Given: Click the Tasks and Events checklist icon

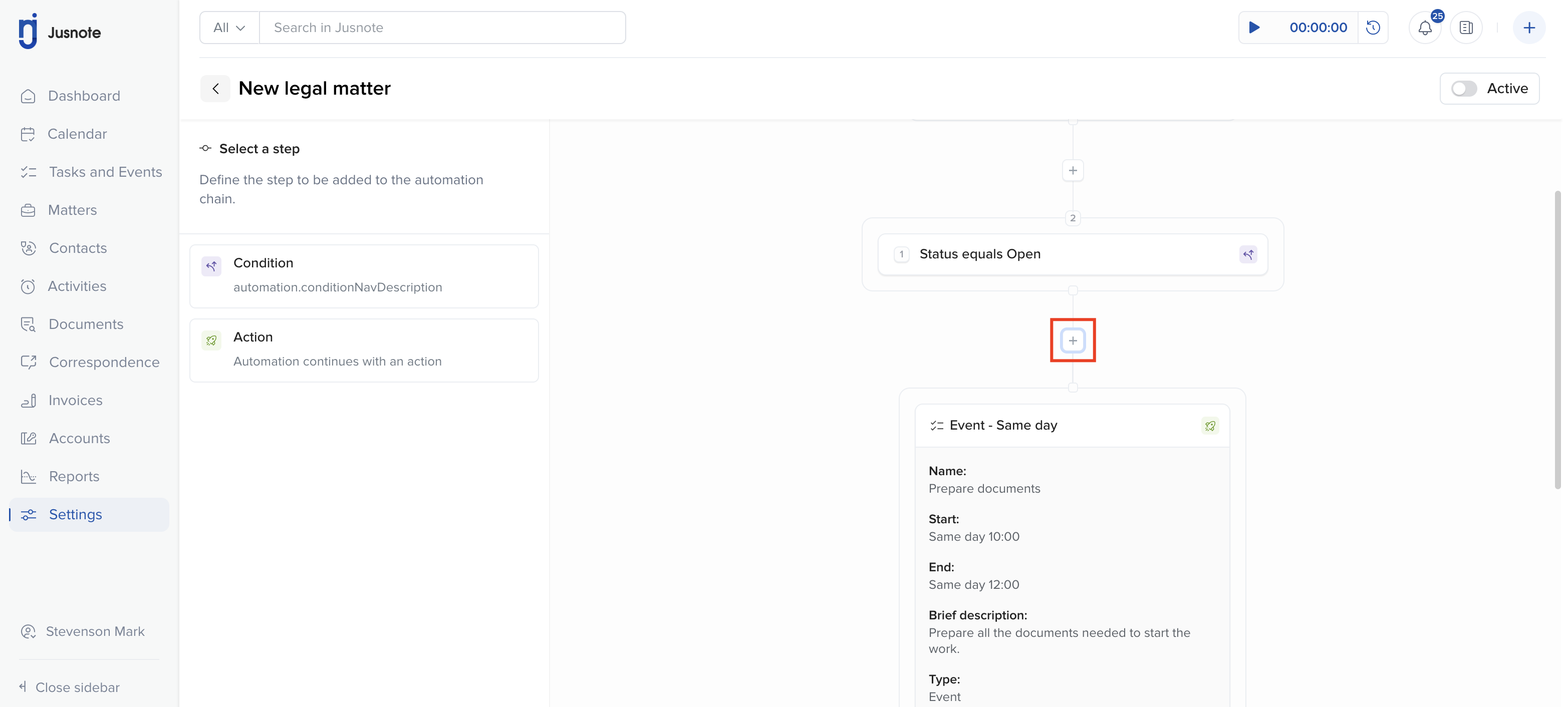Looking at the screenshot, I should pyautogui.click(x=29, y=172).
